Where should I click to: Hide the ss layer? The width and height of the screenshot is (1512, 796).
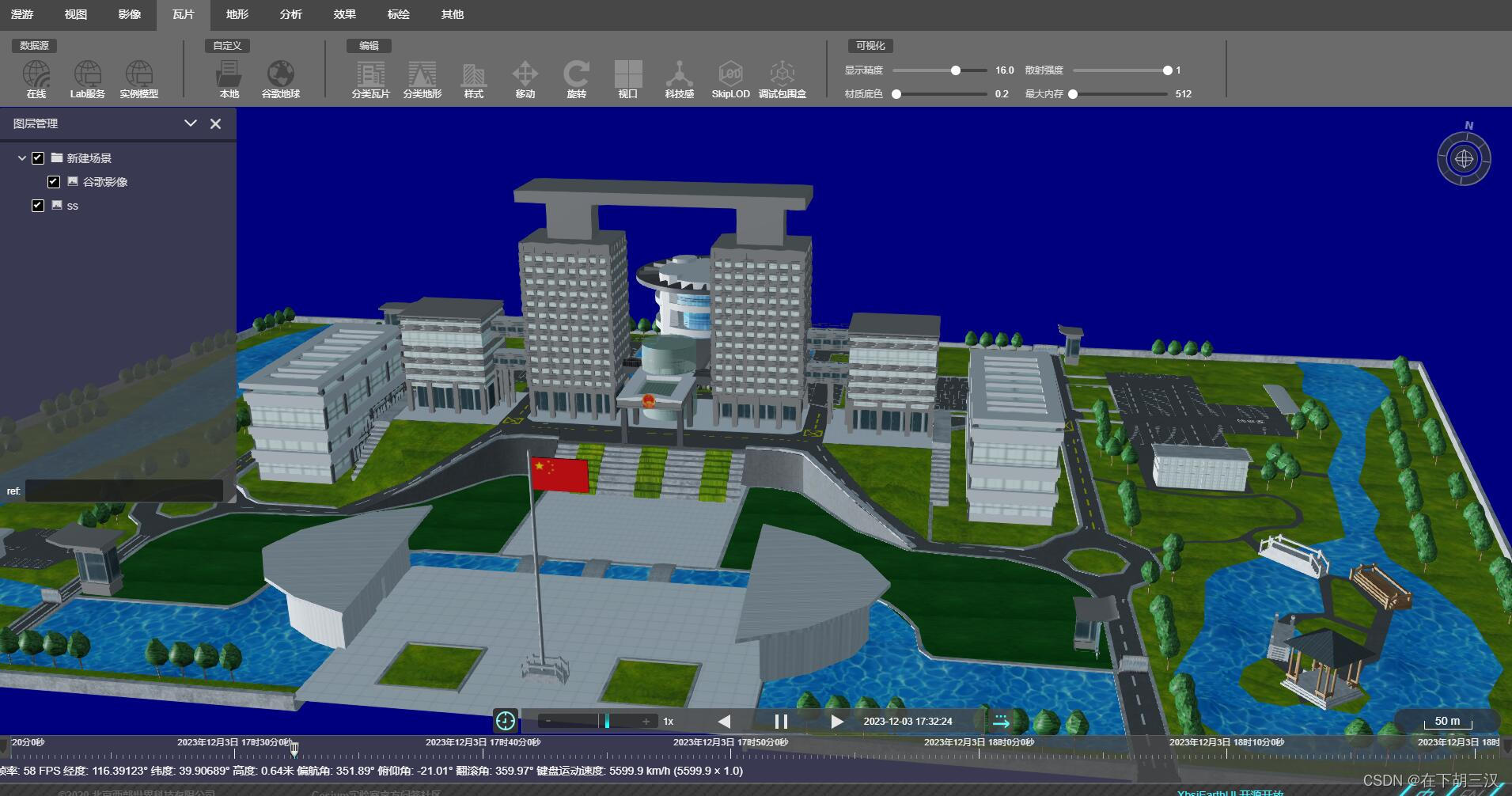(38, 206)
